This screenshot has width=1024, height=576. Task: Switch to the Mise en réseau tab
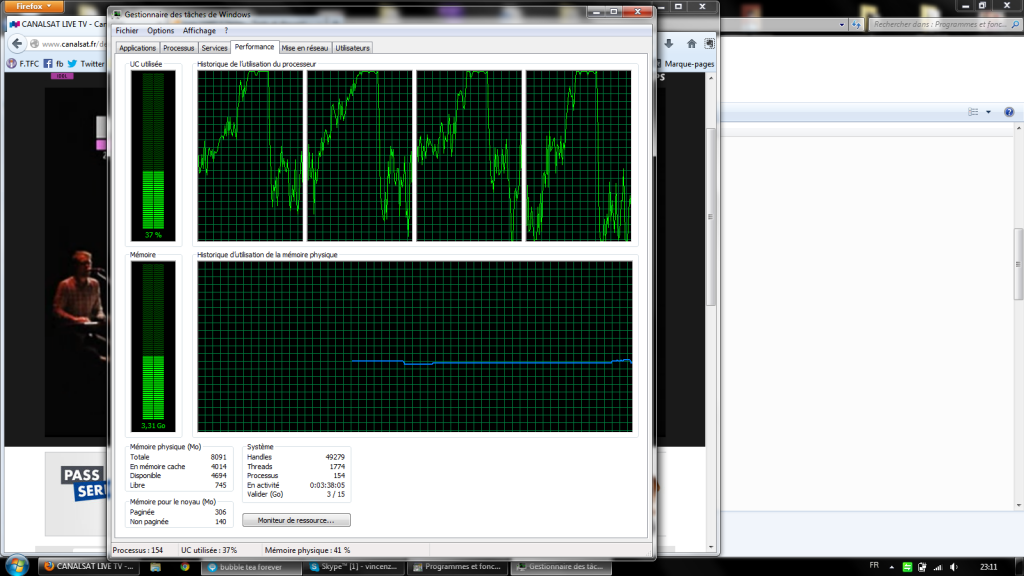pyautogui.click(x=304, y=47)
